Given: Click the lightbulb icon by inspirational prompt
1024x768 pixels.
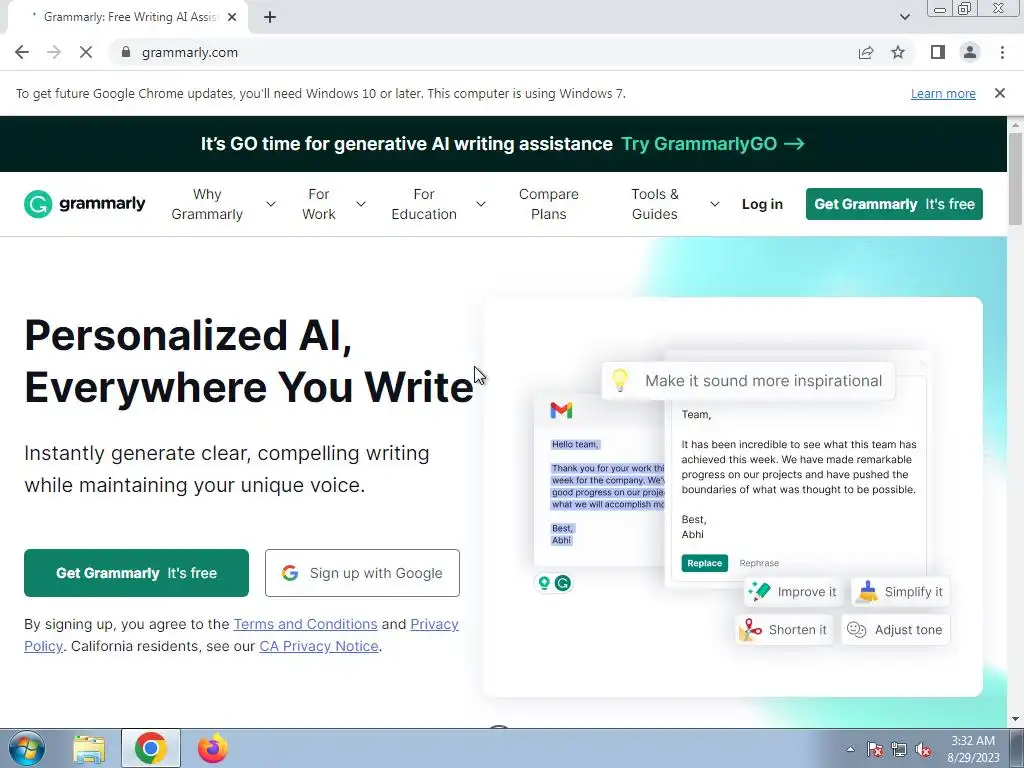Looking at the screenshot, I should tap(620, 380).
